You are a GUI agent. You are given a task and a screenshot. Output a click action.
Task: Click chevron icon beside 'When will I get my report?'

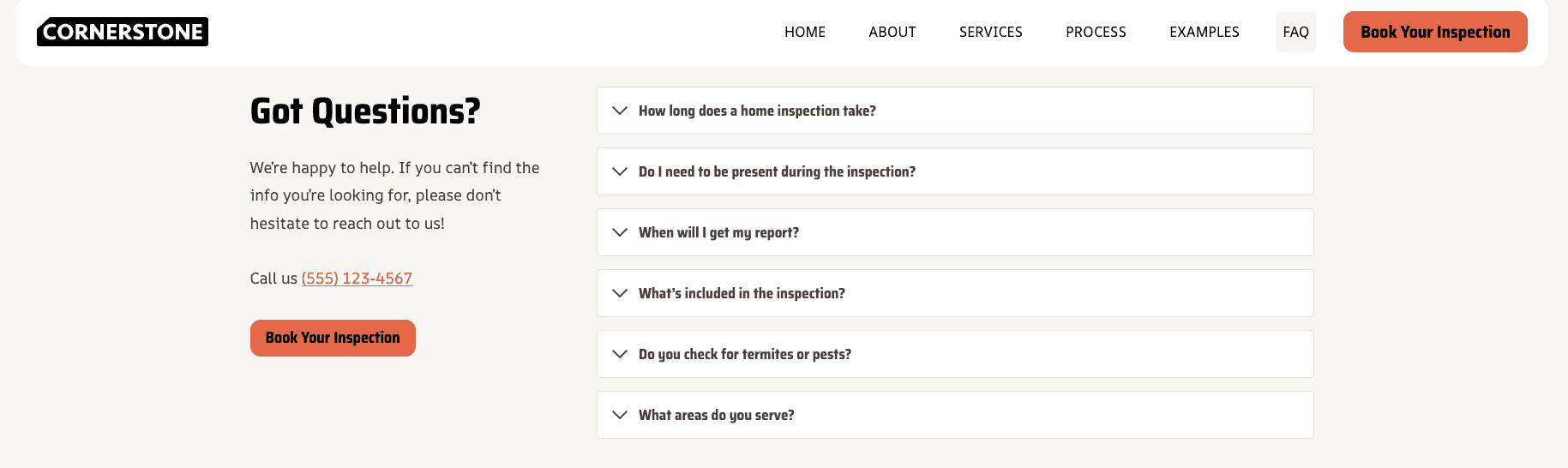pyautogui.click(x=620, y=232)
